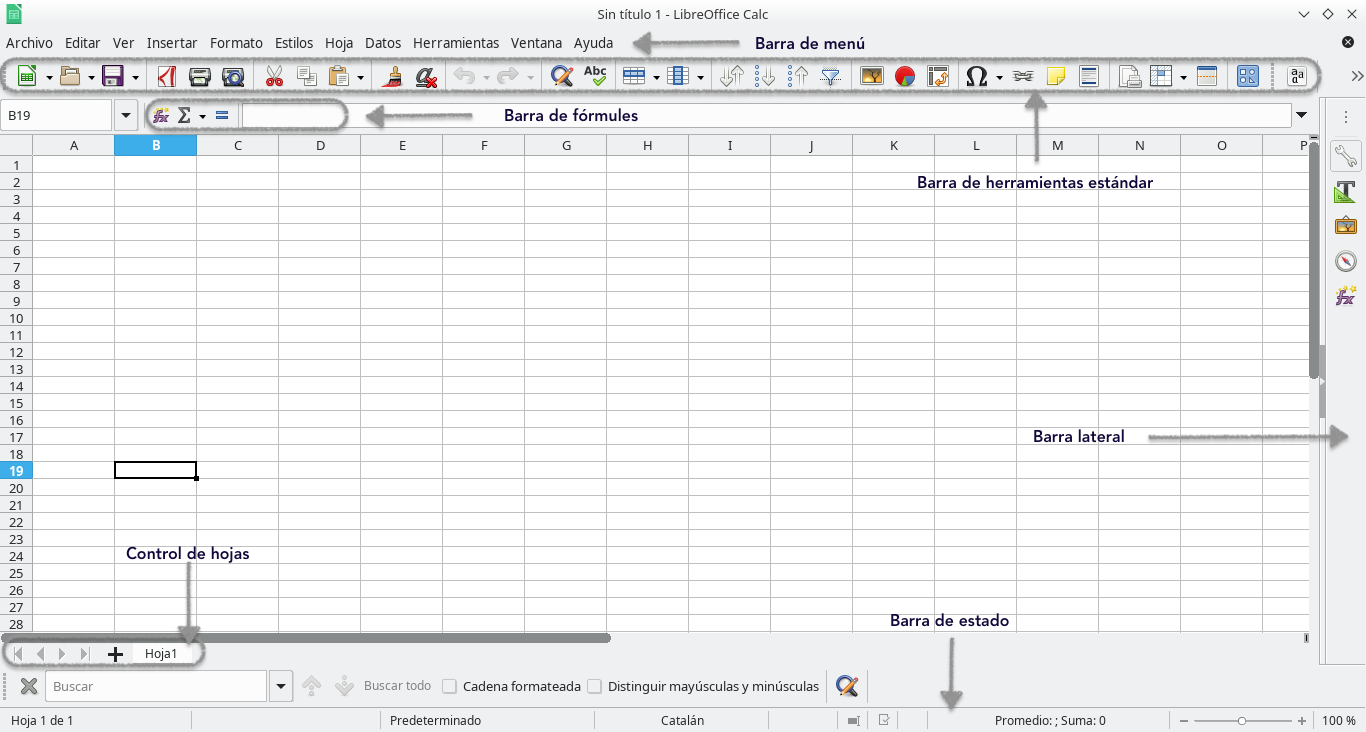
Task: Click the New spreadsheet icon
Action: [x=27, y=76]
